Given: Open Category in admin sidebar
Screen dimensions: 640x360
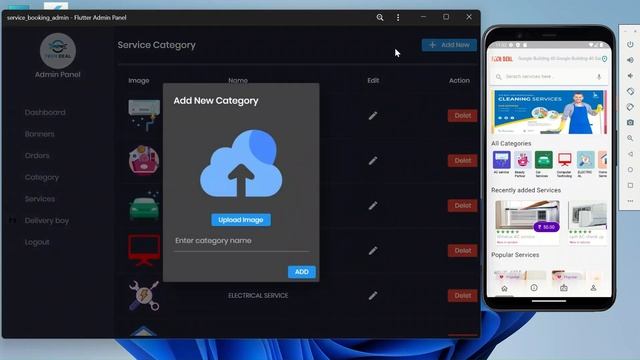Looking at the screenshot, I should click(x=42, y=177).
